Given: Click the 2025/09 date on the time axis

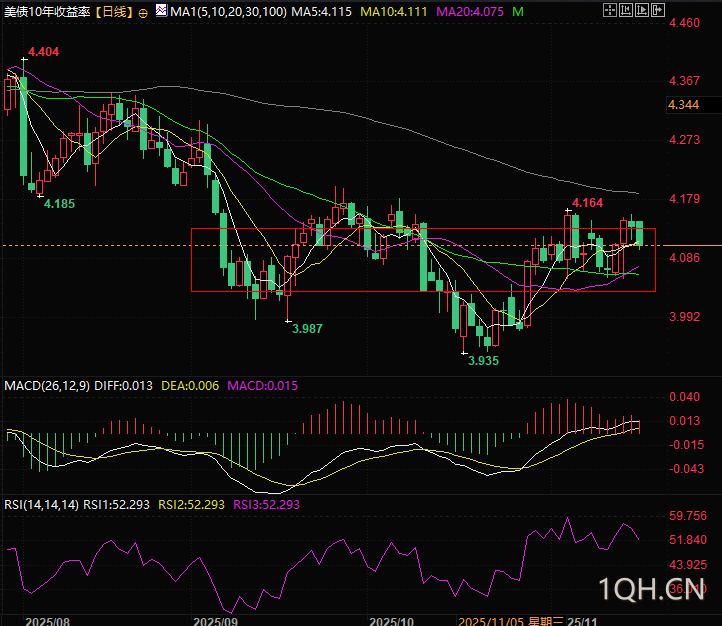Looking at the screenshot, I should [x=215, y=621].
